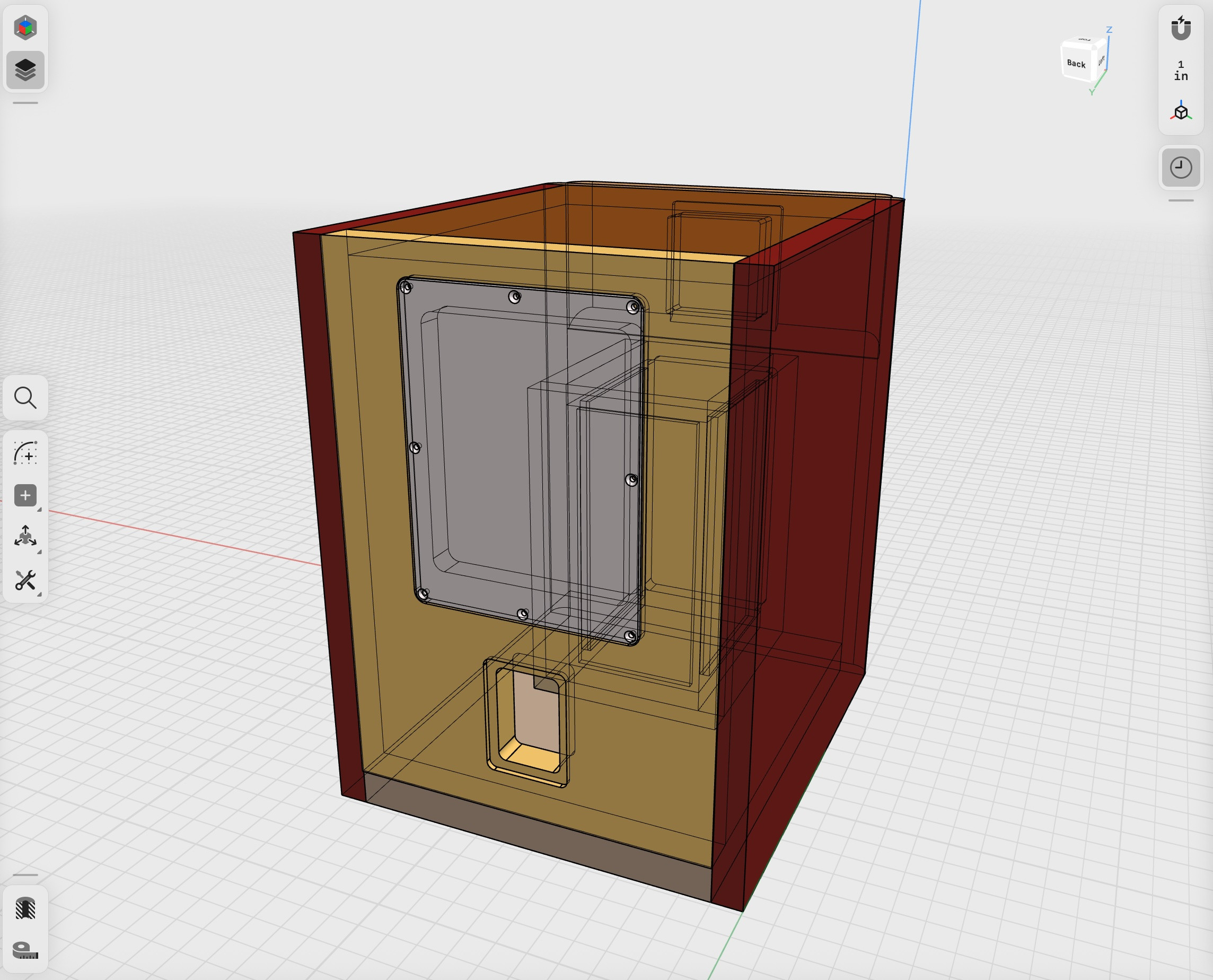Viewport: 1213px width, 980px height.
Task: Open the striped section view tool
Action: tap(25, 908)
